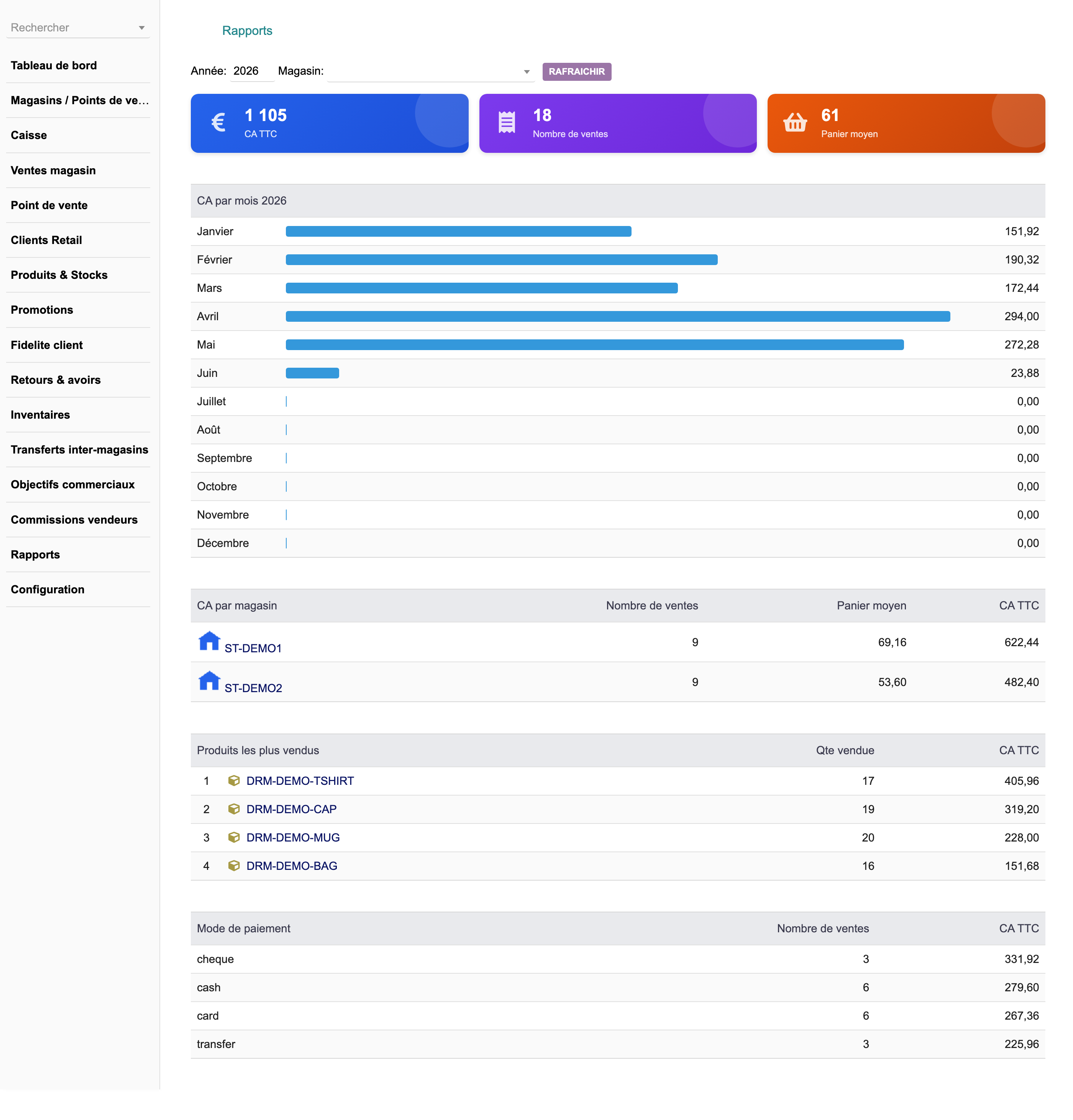Click the receipt icon on Nombre de ventes card
1073x1120 pixels.
tap(507, 122)
